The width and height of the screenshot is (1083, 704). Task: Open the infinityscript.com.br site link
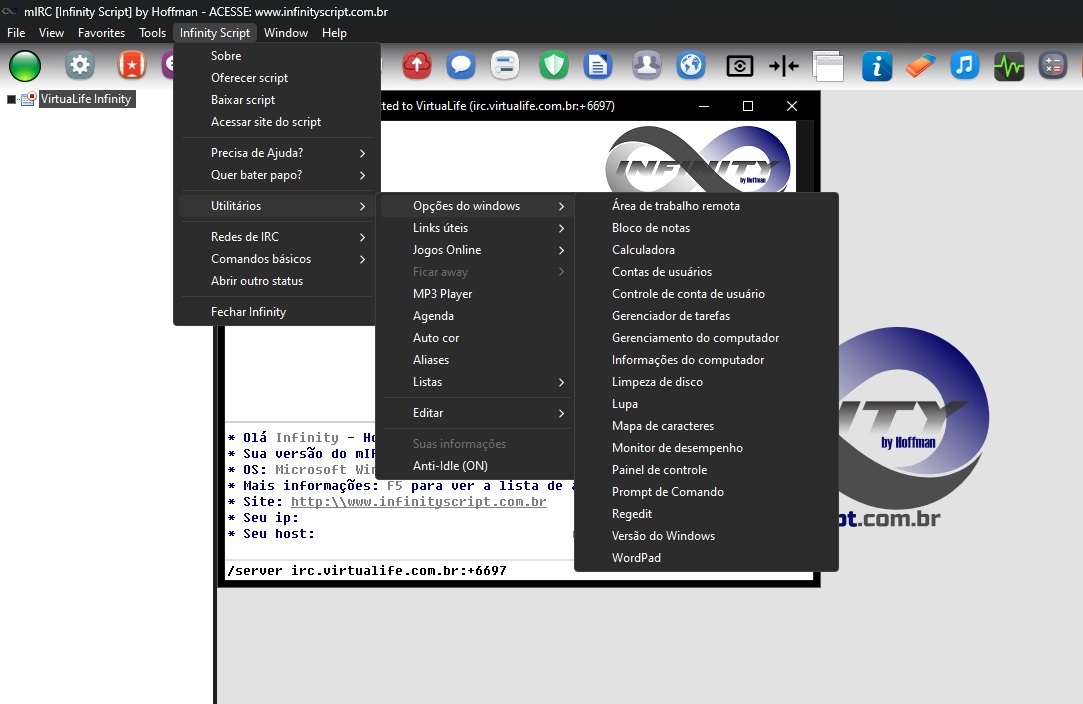pos(418,502)
